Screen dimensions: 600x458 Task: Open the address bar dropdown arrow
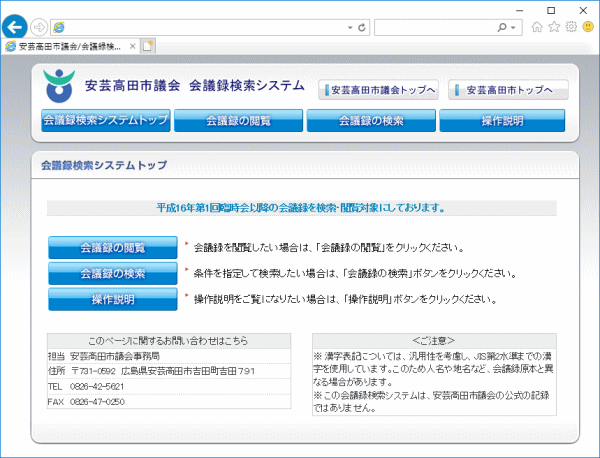point(350,28)
